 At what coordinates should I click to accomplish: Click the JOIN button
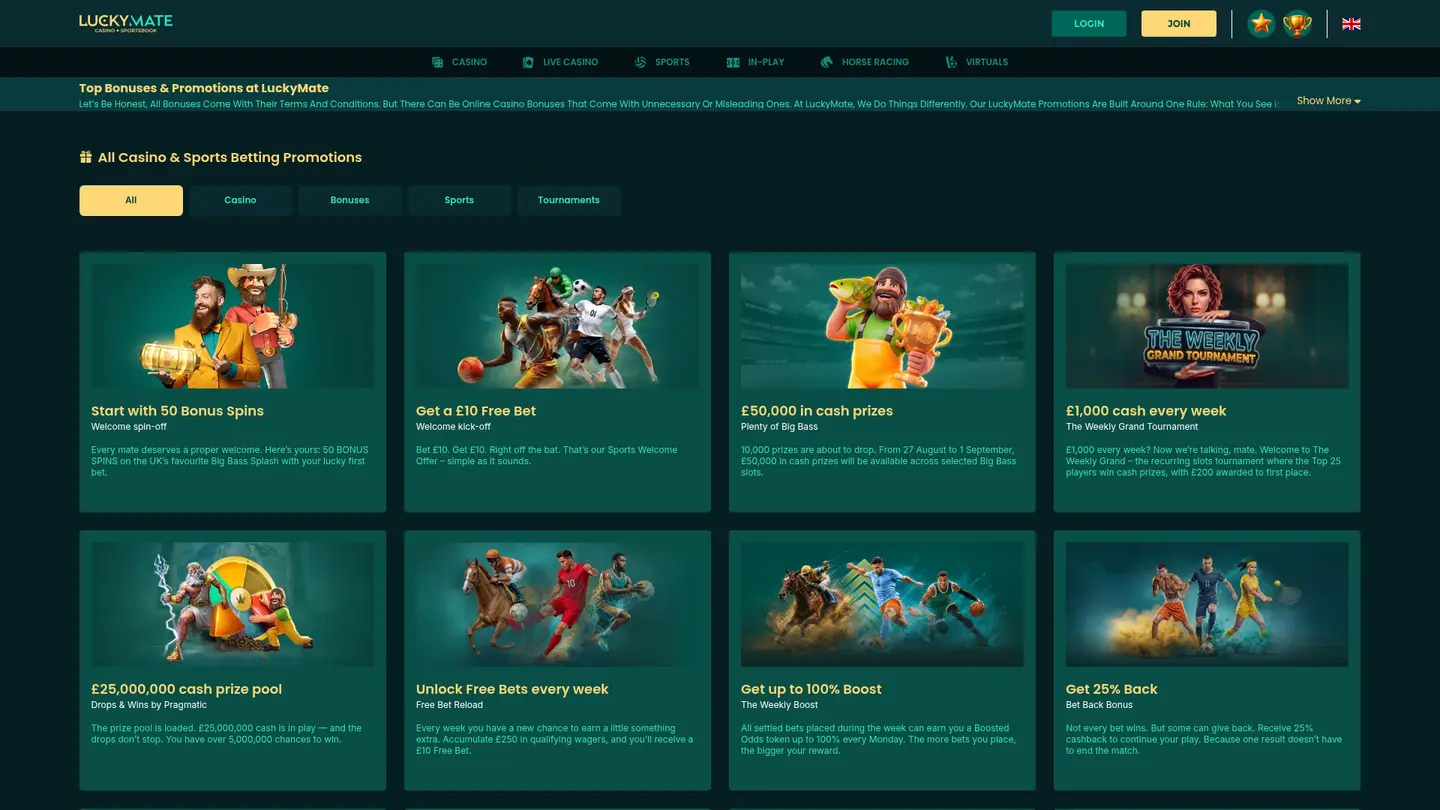[1179, 24]
